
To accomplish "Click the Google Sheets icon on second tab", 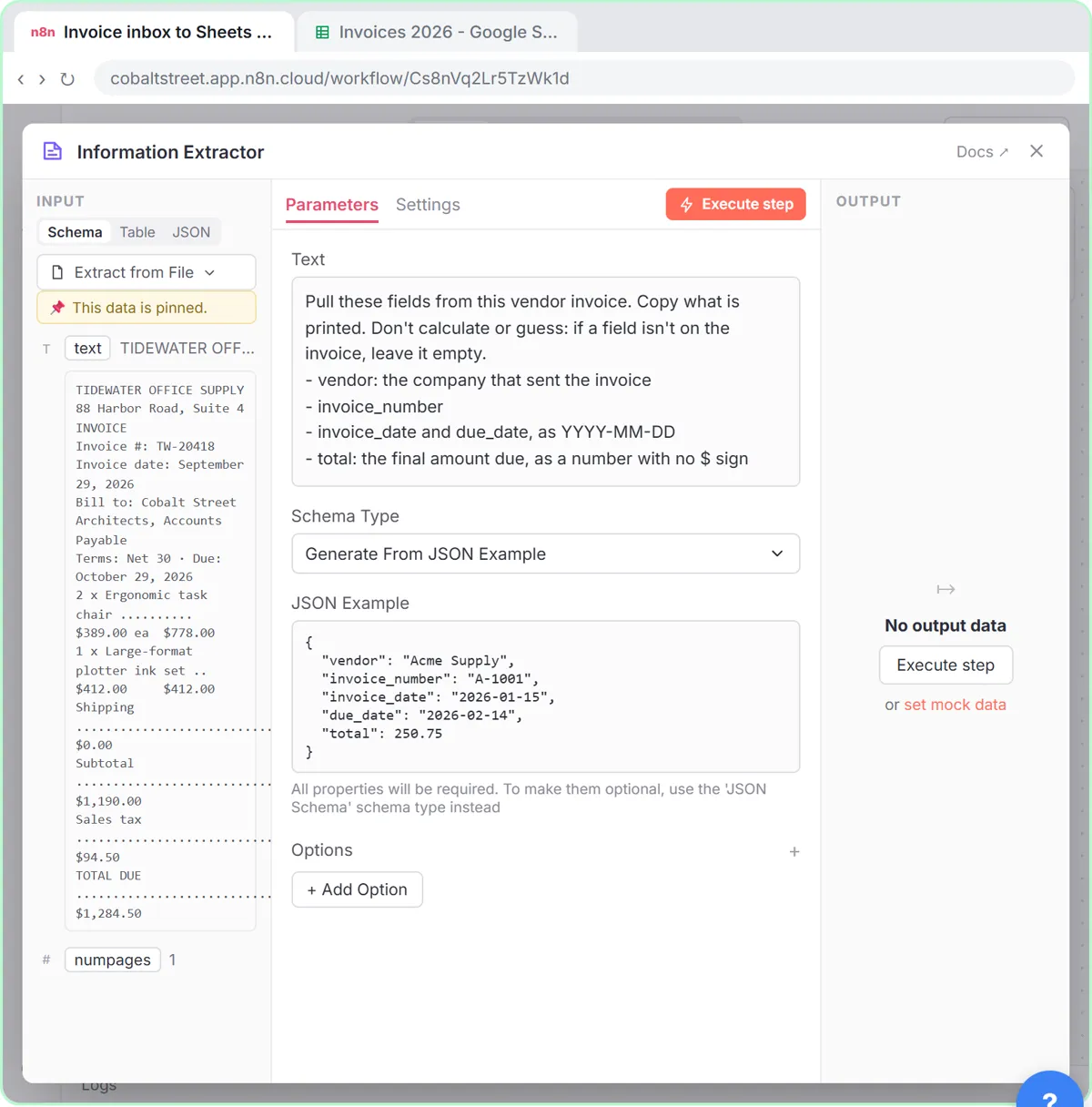I will point(322,32).
